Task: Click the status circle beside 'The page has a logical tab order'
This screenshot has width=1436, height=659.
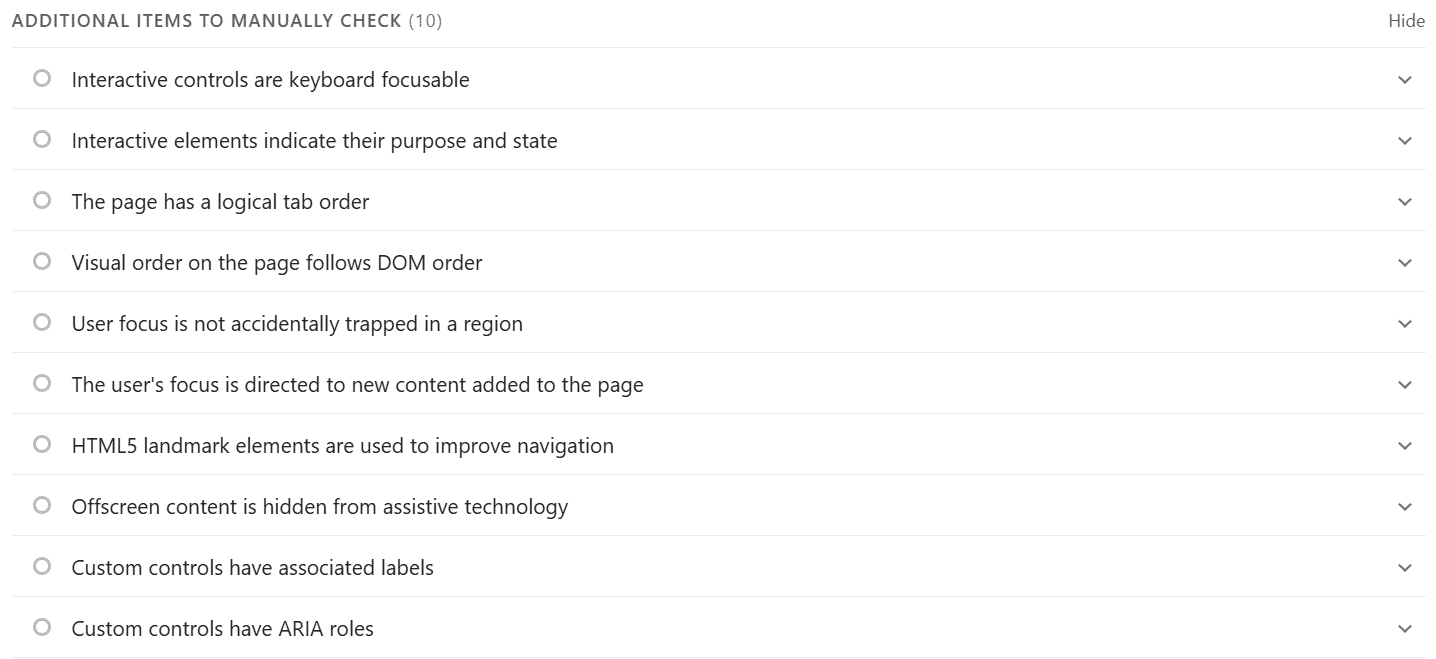Action: (41, 199)
